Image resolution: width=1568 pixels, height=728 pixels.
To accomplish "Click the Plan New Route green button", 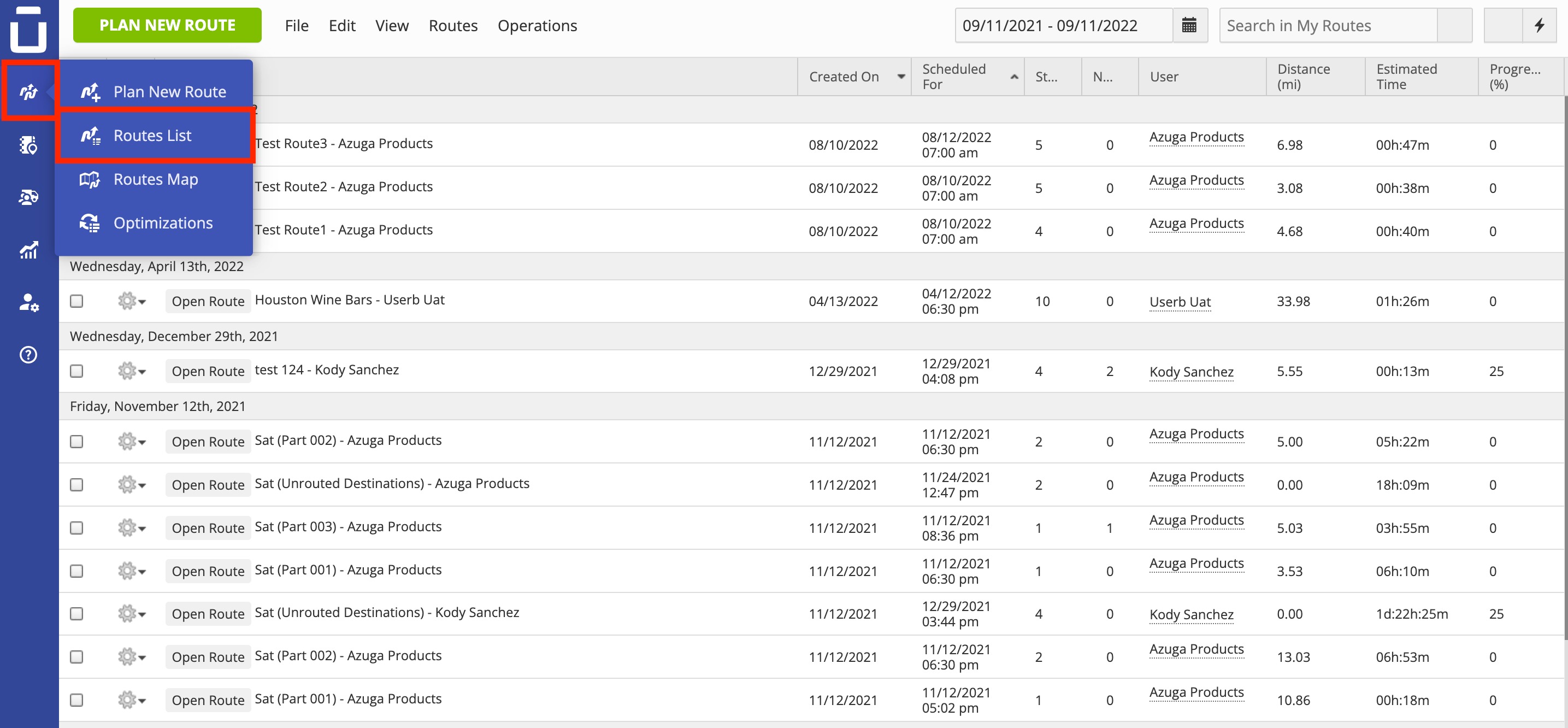I will pyautogui.click(x=167, y=26).
